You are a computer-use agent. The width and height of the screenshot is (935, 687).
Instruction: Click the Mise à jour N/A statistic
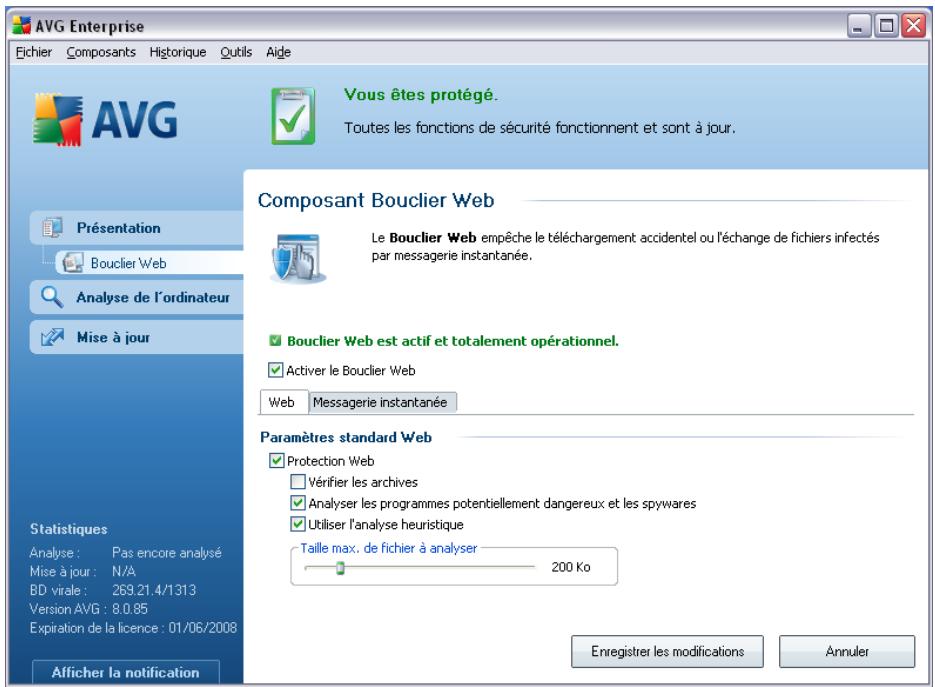click(x=82, y=571)
